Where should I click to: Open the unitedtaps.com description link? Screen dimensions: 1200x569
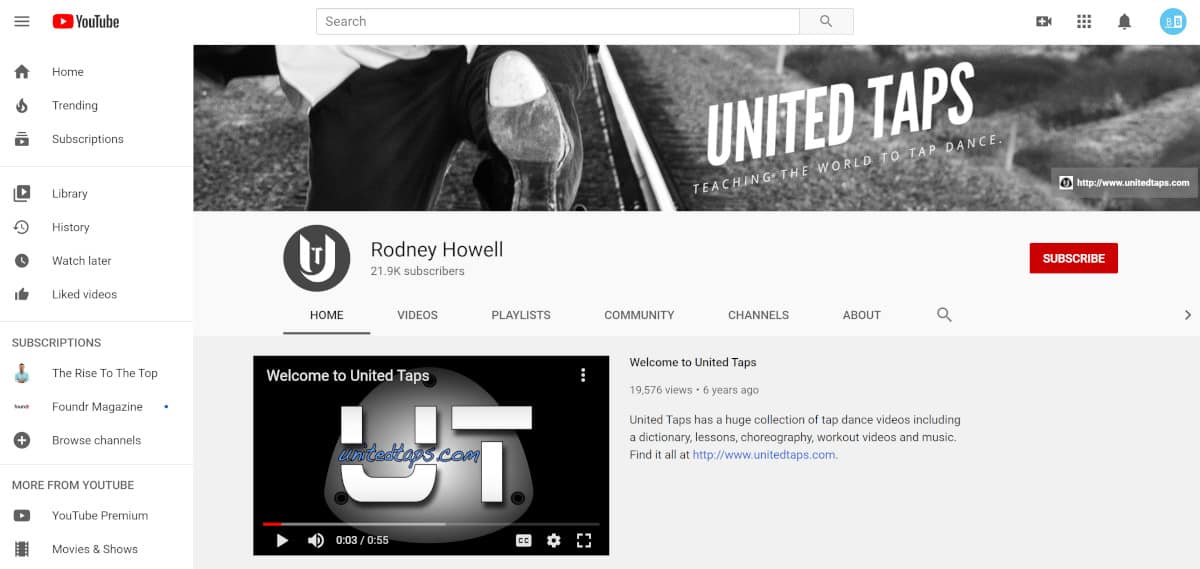click(x=765, y=454)
